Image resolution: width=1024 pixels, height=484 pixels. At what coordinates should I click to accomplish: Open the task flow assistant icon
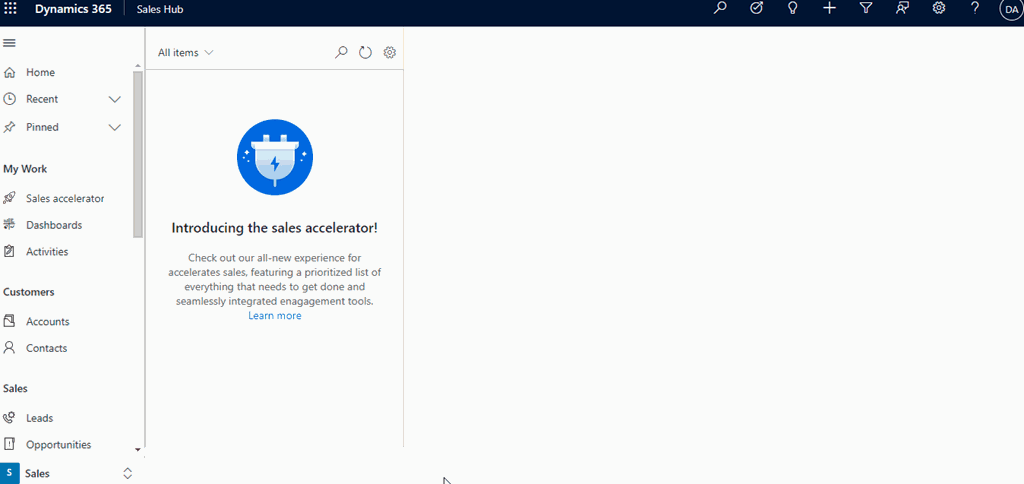pos(756,9)
